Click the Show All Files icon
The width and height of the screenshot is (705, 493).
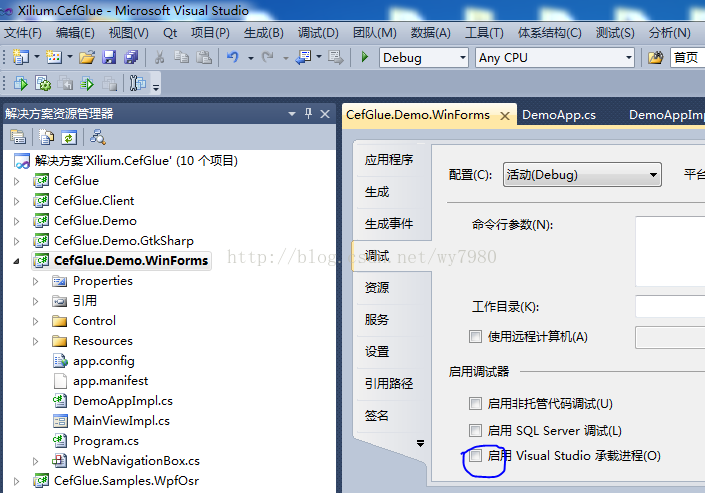pos(46,137)
